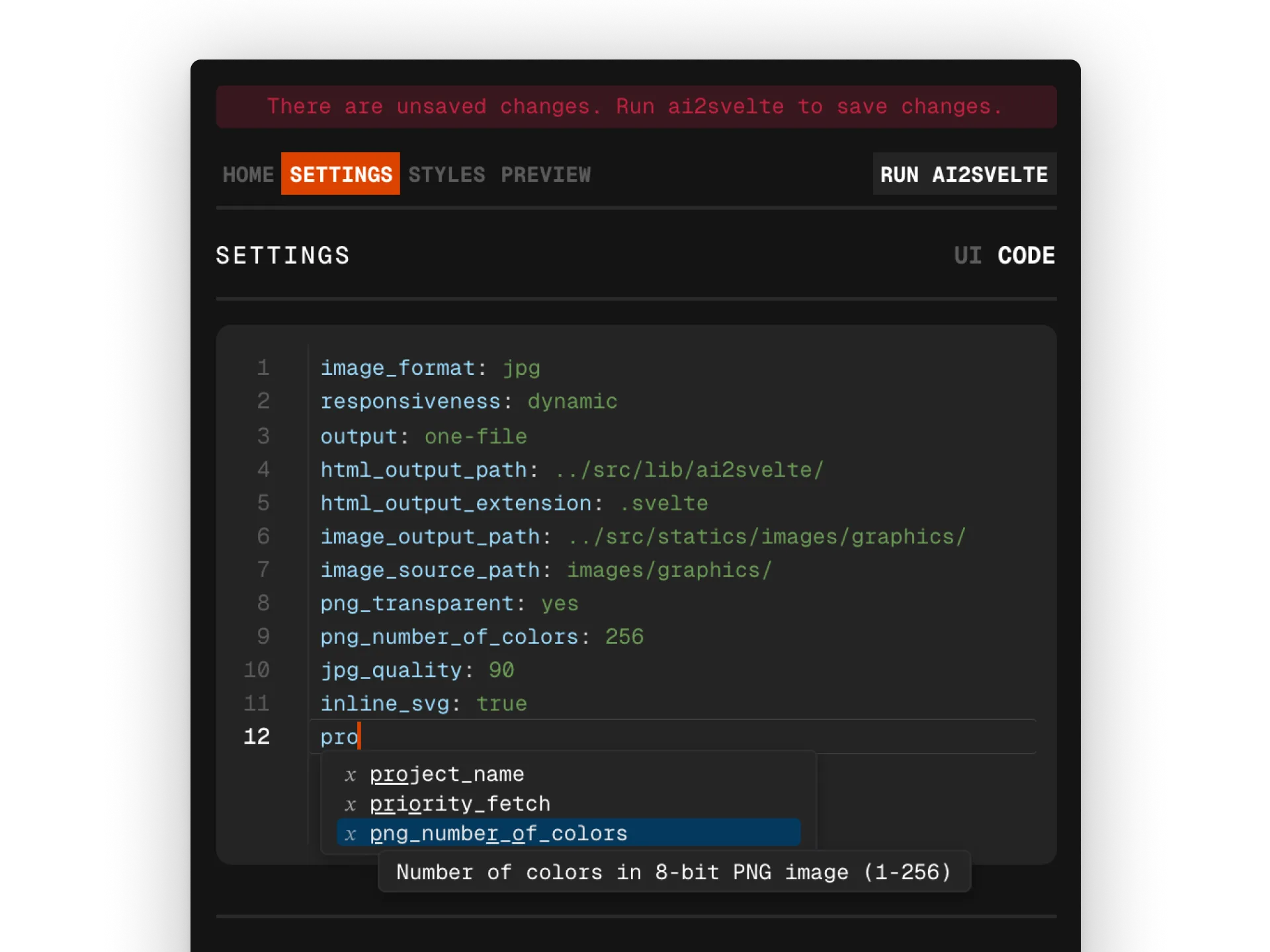Open the STYLES tab
Screen dimensions: 1270x952
coord(446,175)
